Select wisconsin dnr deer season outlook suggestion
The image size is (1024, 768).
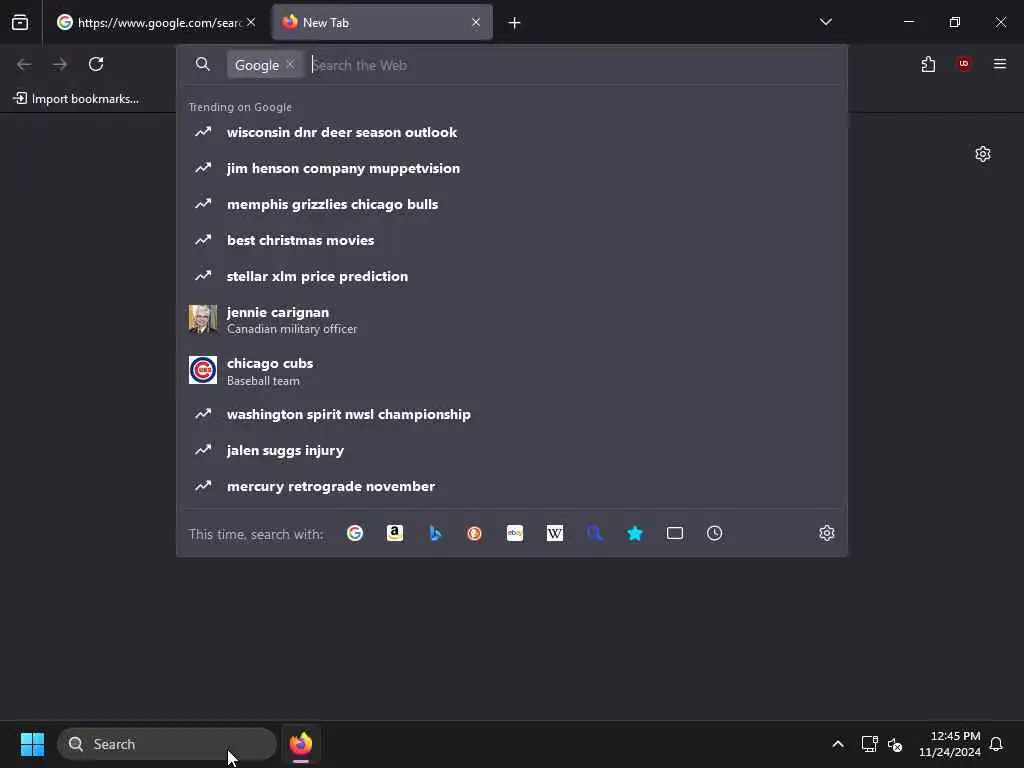[512, 132]
